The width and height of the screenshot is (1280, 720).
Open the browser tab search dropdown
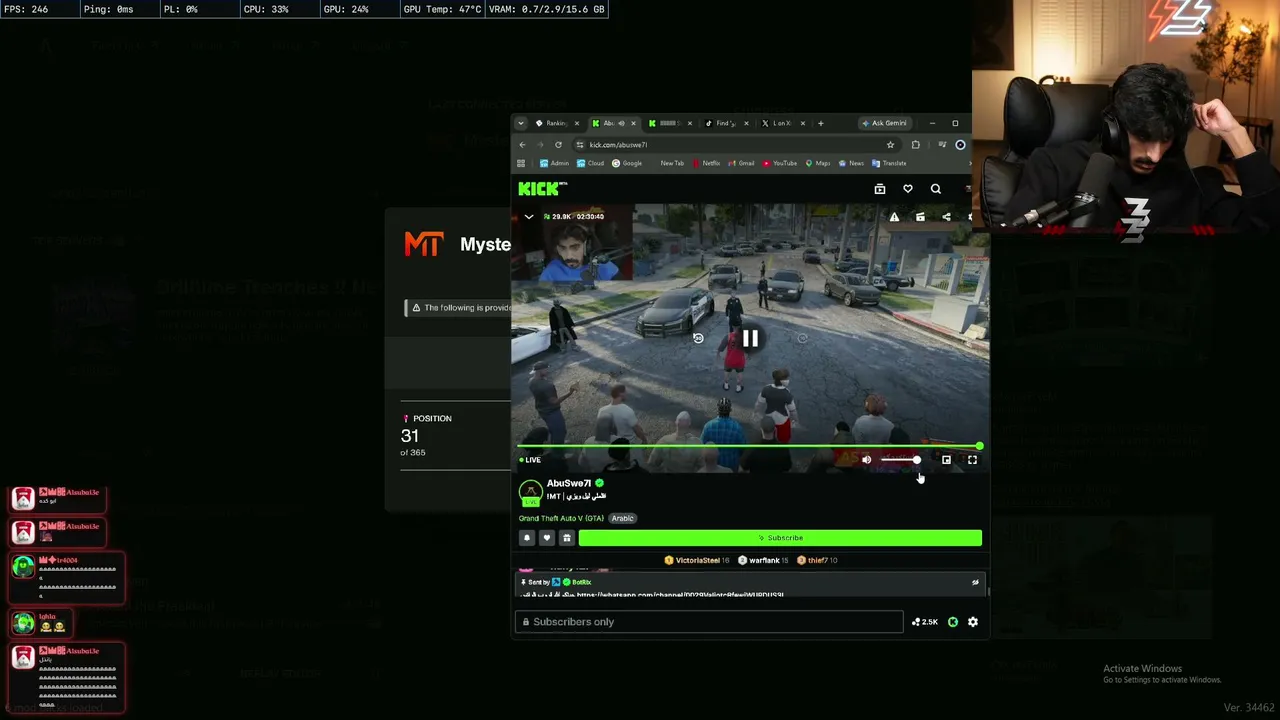pos(520,124)
